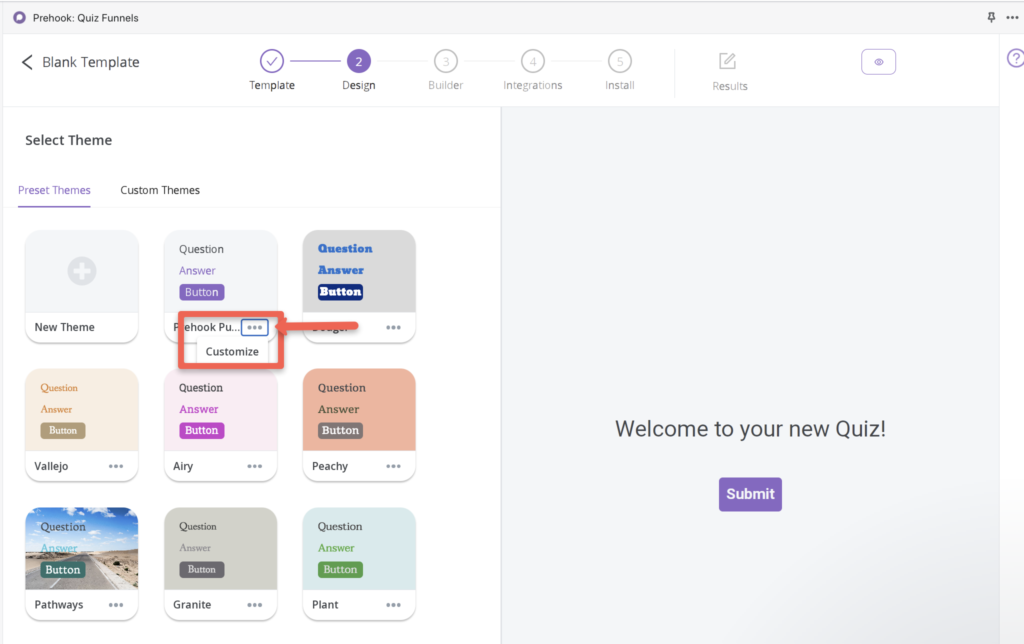Screen dimensions: 1024x644
Task: Click the plus icon for New Theme
Action: 82,270
